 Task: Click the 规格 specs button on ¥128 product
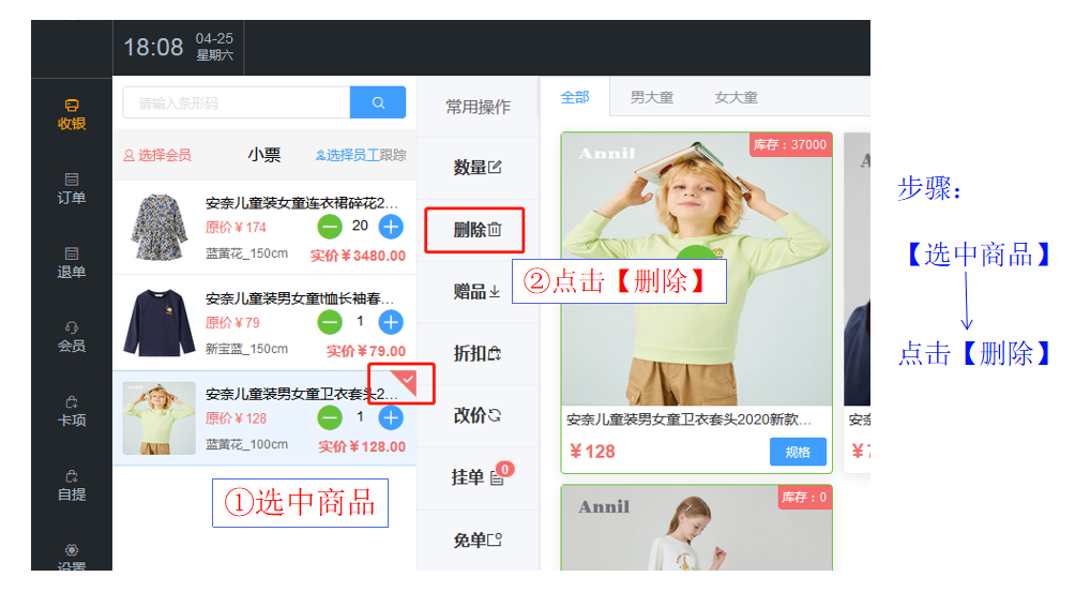[x=798, y=452]
